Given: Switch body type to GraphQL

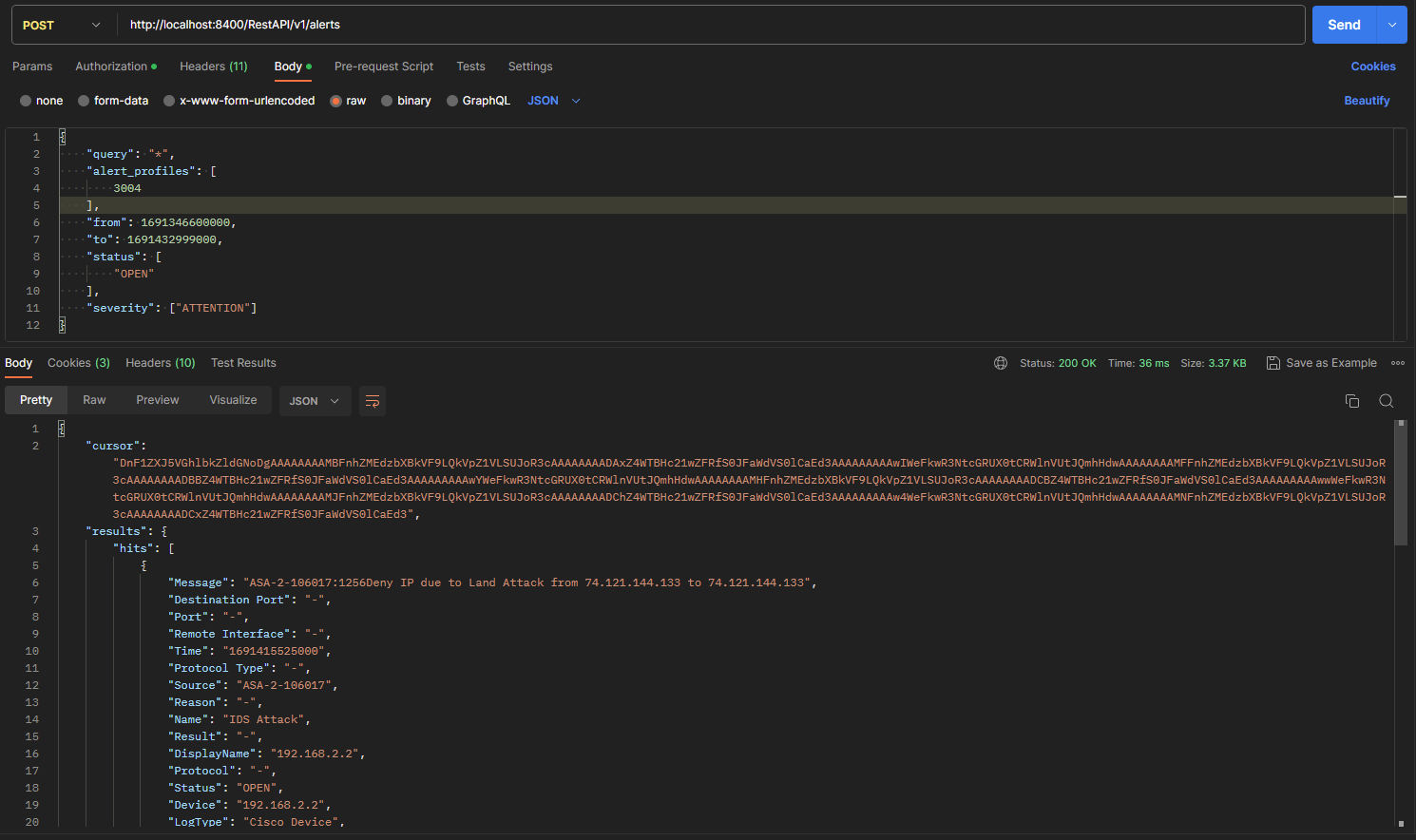Looking at the screenshot, I should (453, 100).
